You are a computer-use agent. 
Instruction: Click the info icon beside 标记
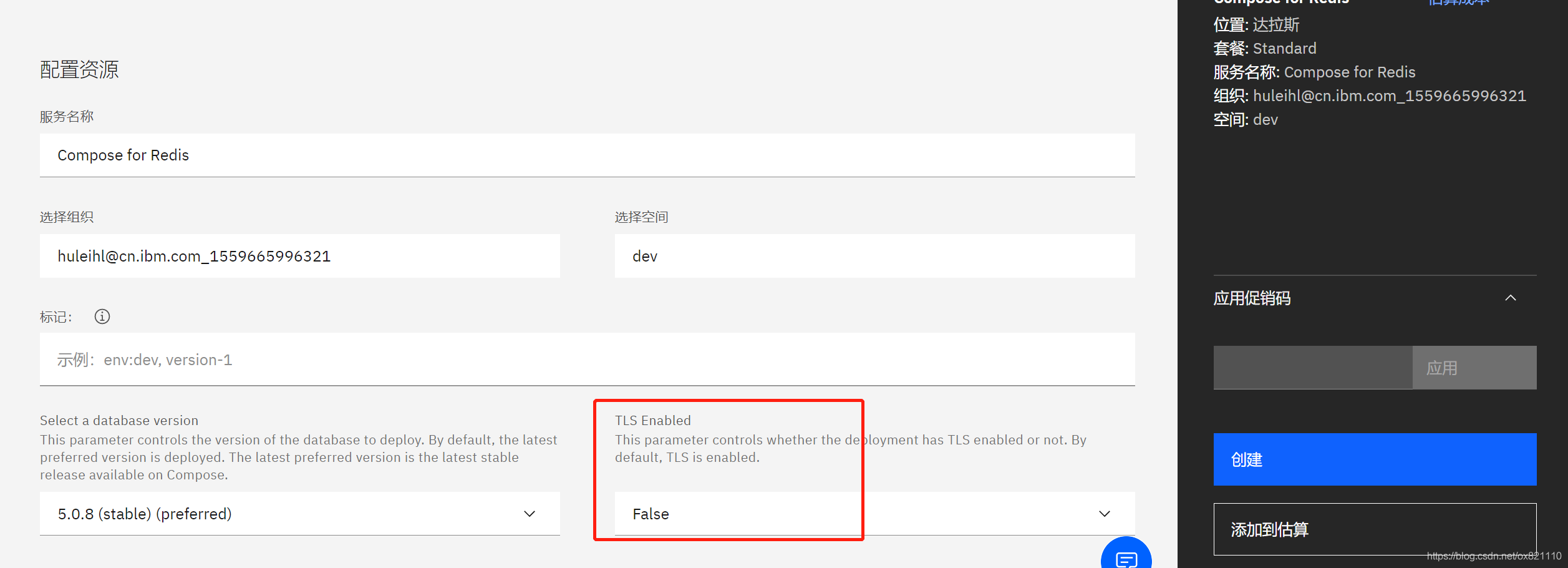pos(102,316)
